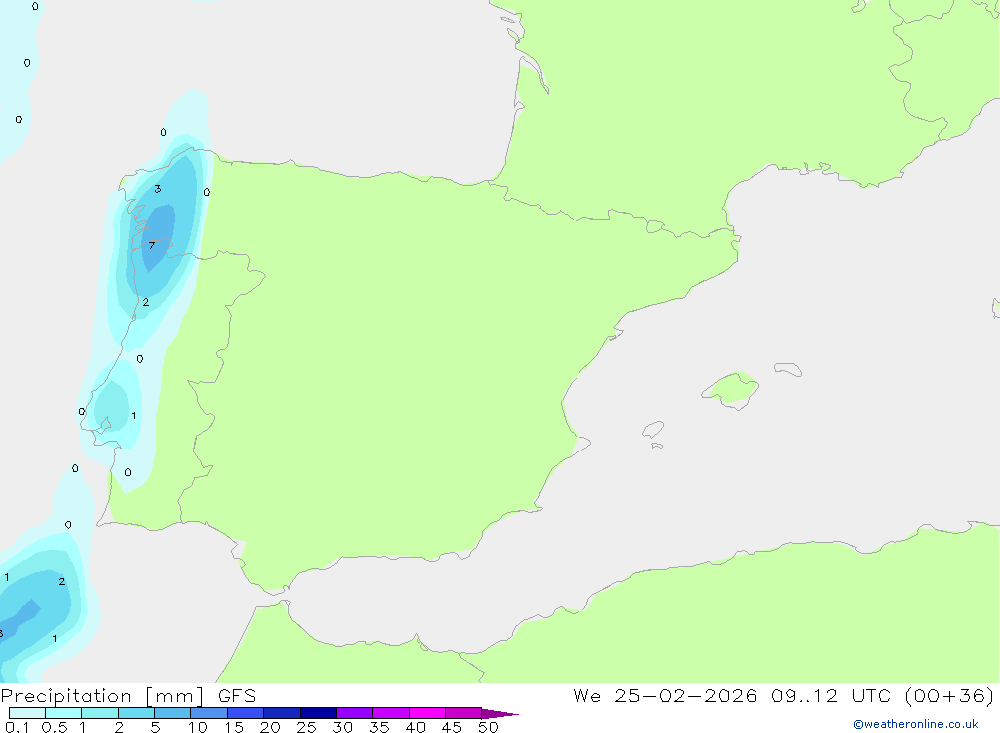Screen dimensions: 1000x733
Task: Click the 10–15 mm legend color swatch
Action: point(209,713)
